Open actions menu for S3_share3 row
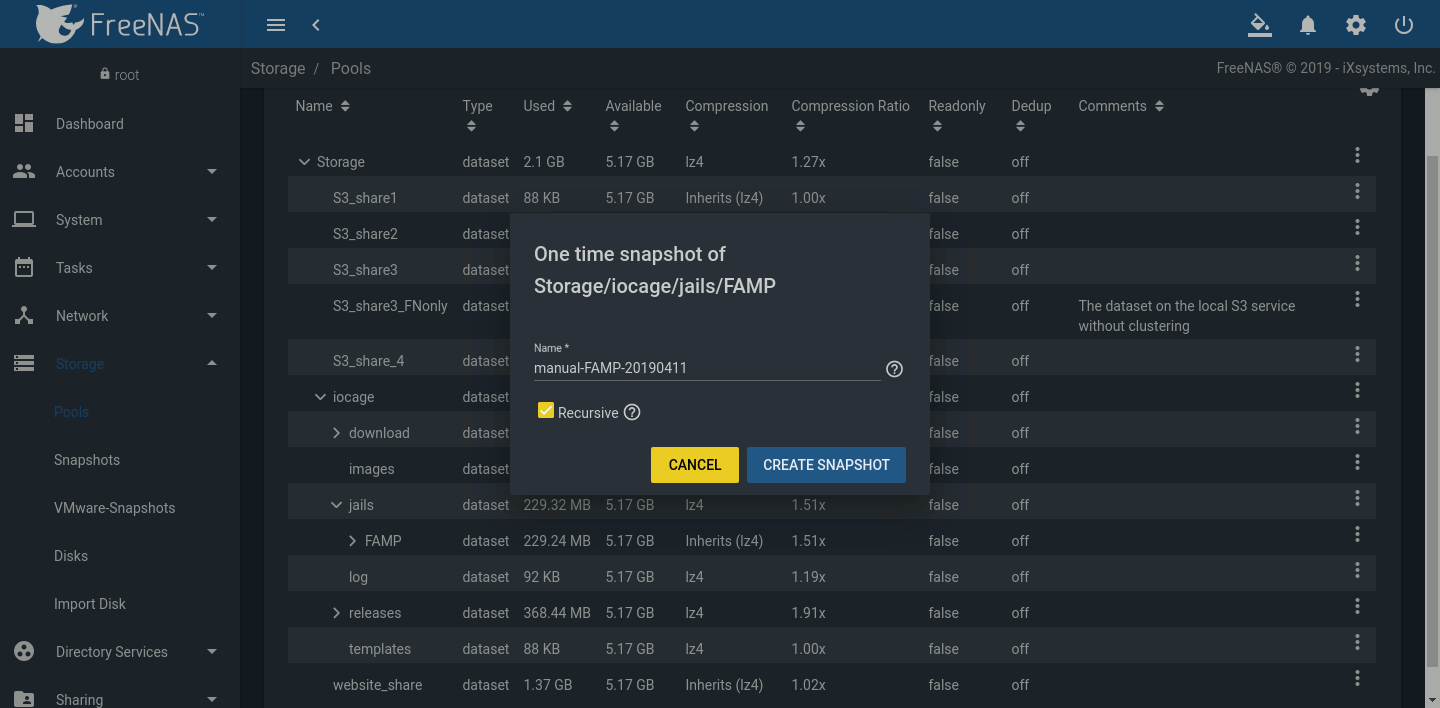This screenshot has height=708, width=1440. point(1357,263)
